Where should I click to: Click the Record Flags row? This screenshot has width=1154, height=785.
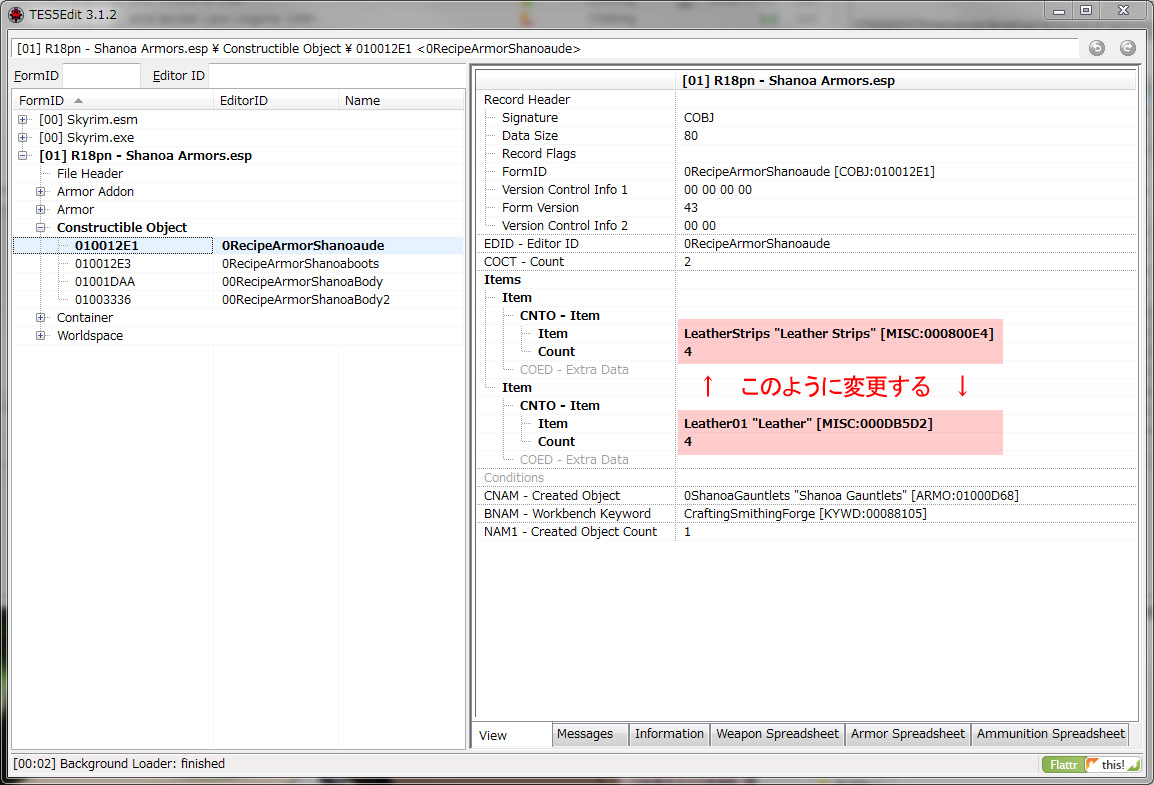click(806, 154)
